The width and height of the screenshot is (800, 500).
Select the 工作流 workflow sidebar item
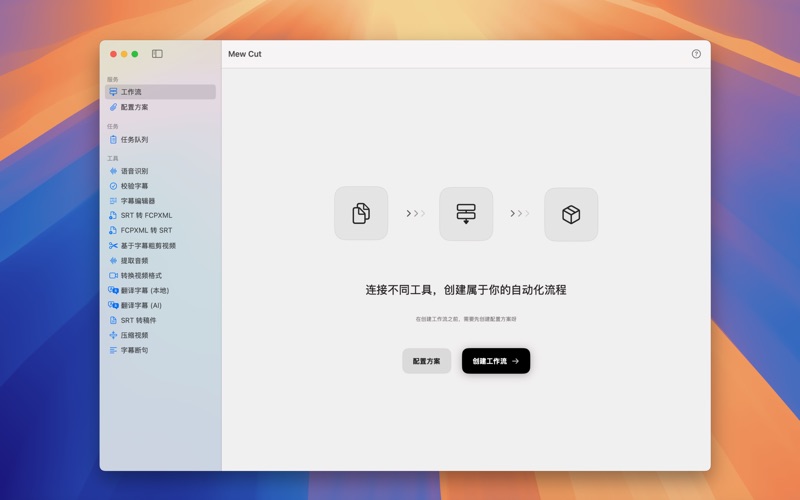coord(160,92)
